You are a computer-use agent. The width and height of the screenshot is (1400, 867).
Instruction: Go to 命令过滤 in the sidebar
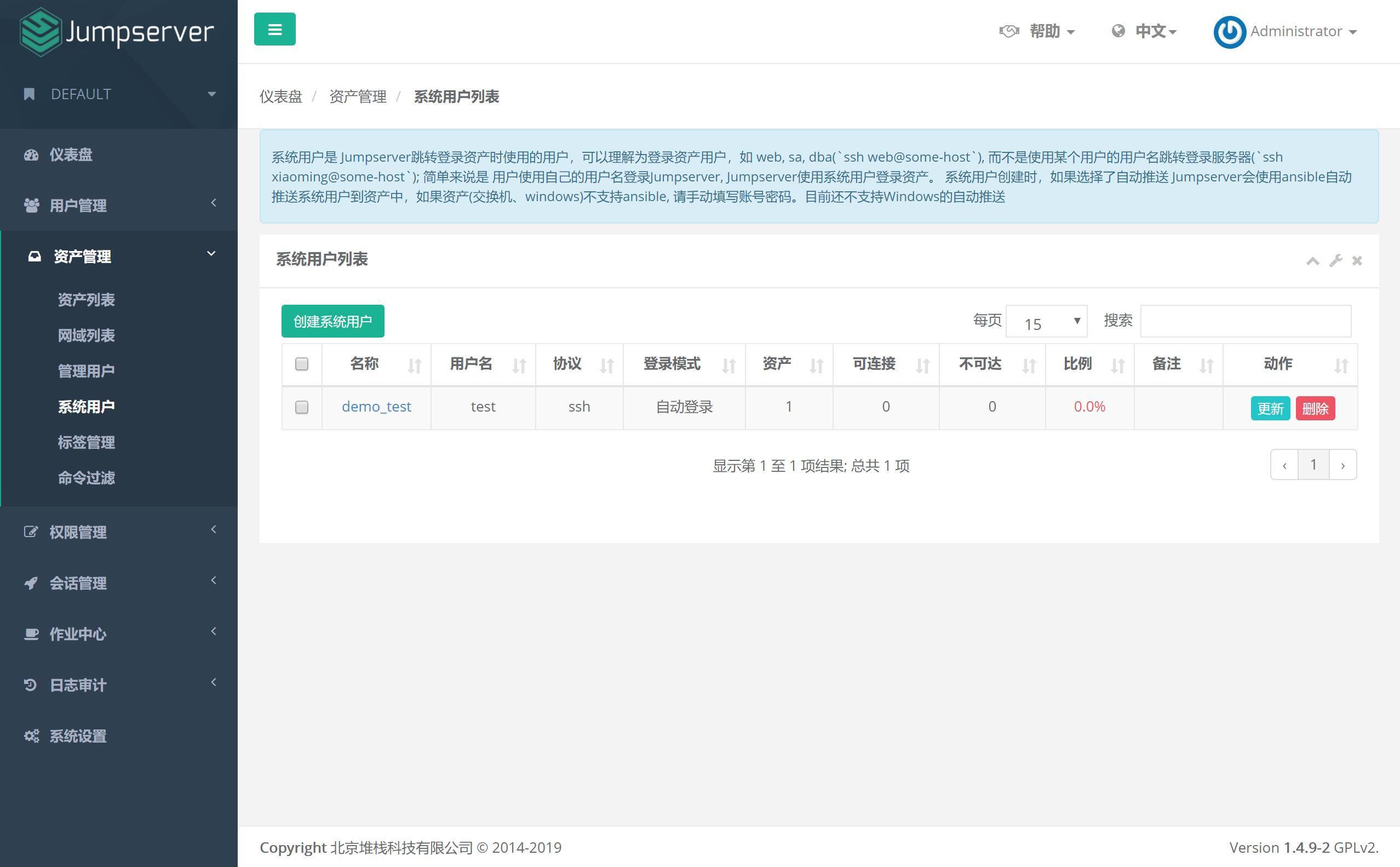(87, 478)
